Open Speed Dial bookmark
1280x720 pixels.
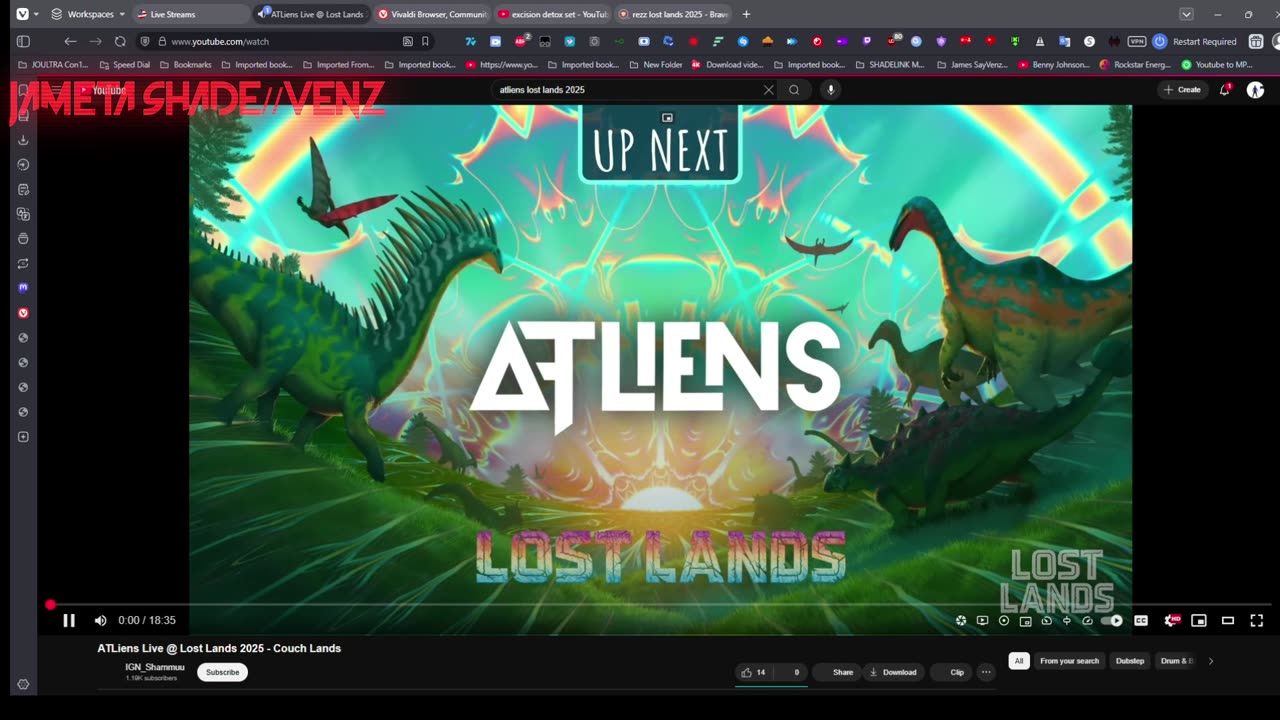tap(124, 65)
